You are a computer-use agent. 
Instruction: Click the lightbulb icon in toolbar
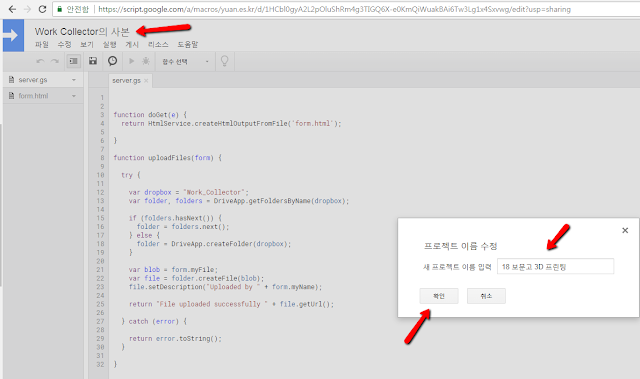[x=224, y=61]
